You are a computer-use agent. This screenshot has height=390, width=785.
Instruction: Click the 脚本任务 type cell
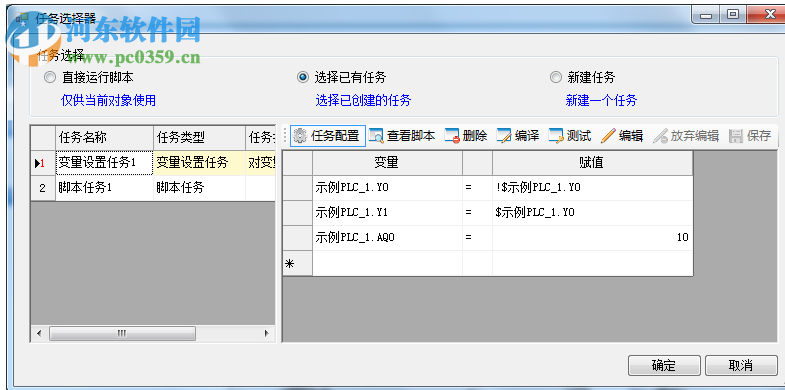199,188
